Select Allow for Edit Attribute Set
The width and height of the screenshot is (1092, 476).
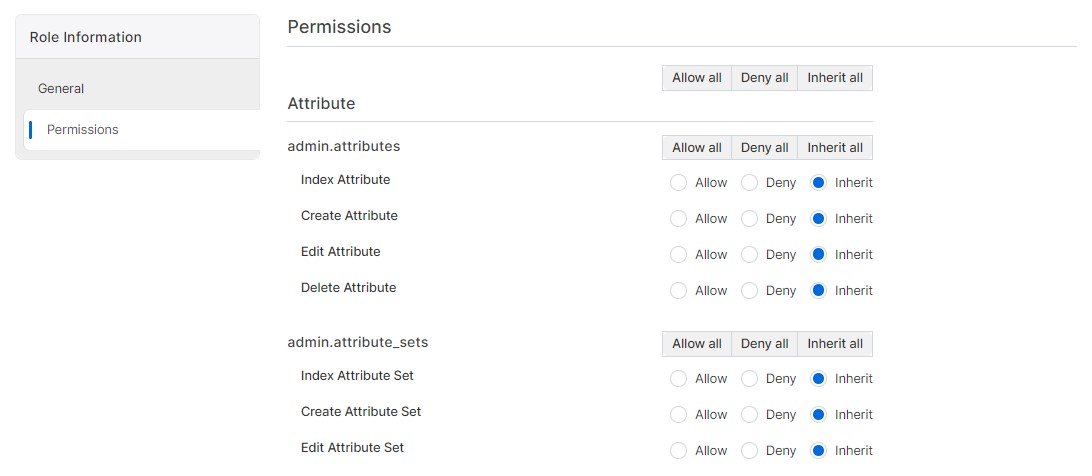point(679,451)
